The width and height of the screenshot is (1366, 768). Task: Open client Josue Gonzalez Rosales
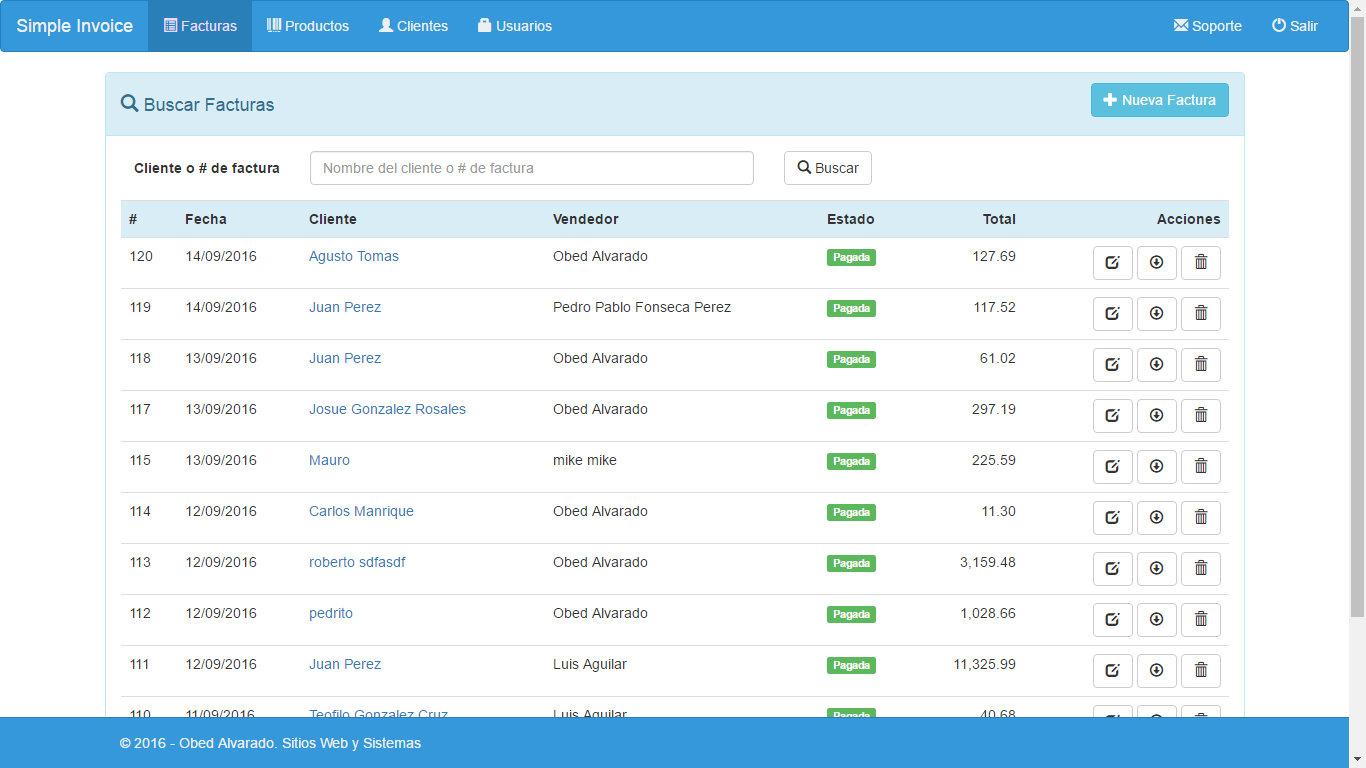click(x=387, y=410)
